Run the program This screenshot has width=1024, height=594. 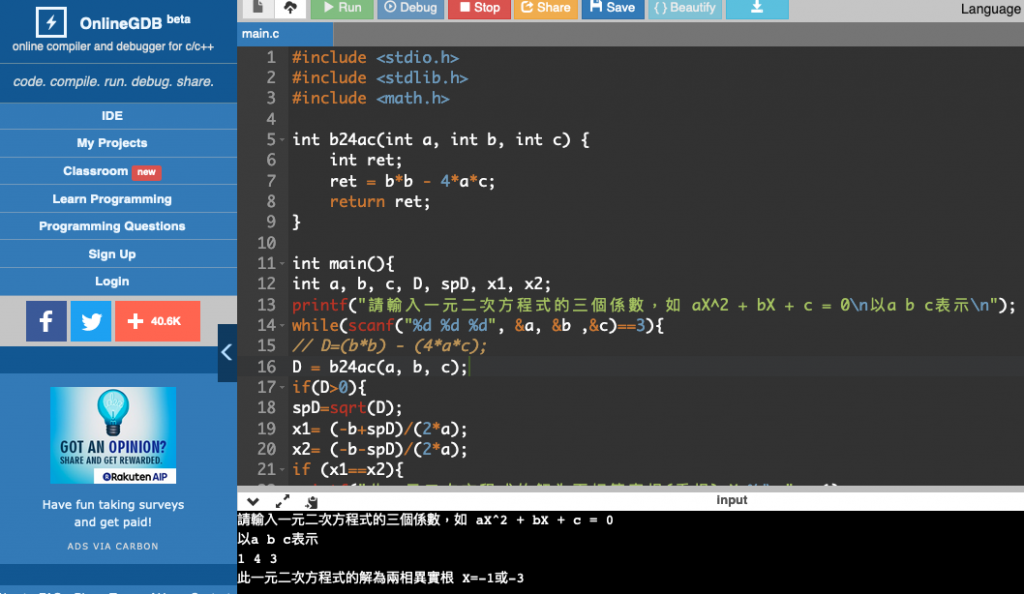342,8
